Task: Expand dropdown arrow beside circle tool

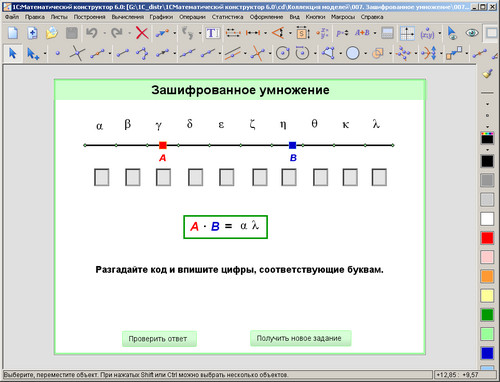Action: [x=365, y=53]
